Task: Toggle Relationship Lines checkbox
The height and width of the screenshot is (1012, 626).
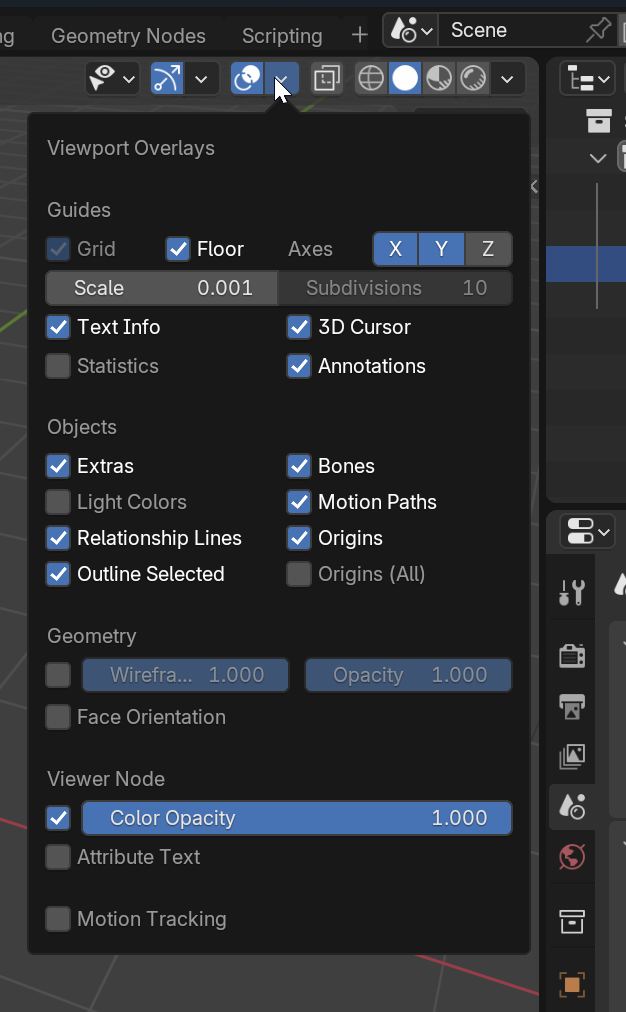Action: tap(58, 538)
